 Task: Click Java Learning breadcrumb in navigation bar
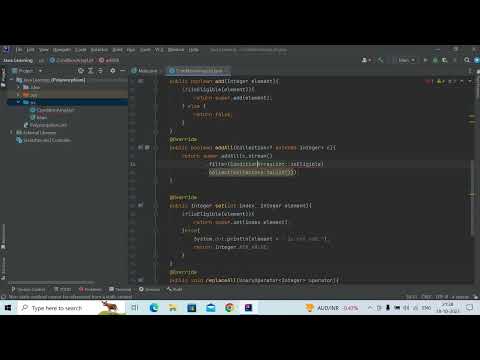18,60
